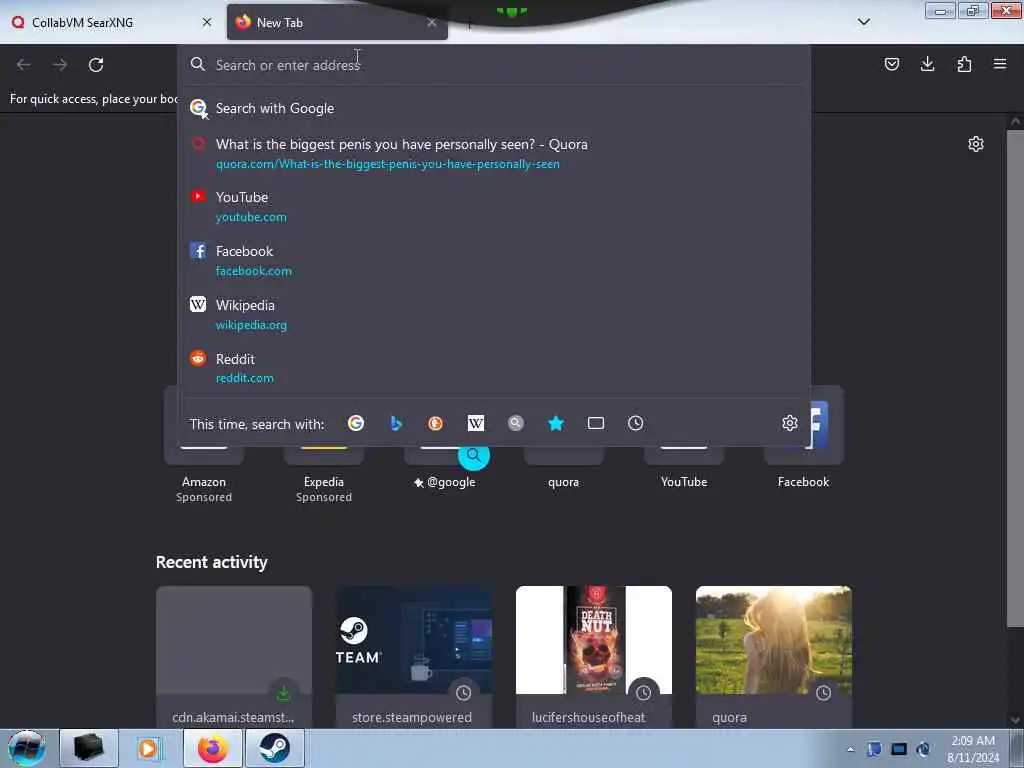Pick the grey magnifier search engine icon

point(516,423)
